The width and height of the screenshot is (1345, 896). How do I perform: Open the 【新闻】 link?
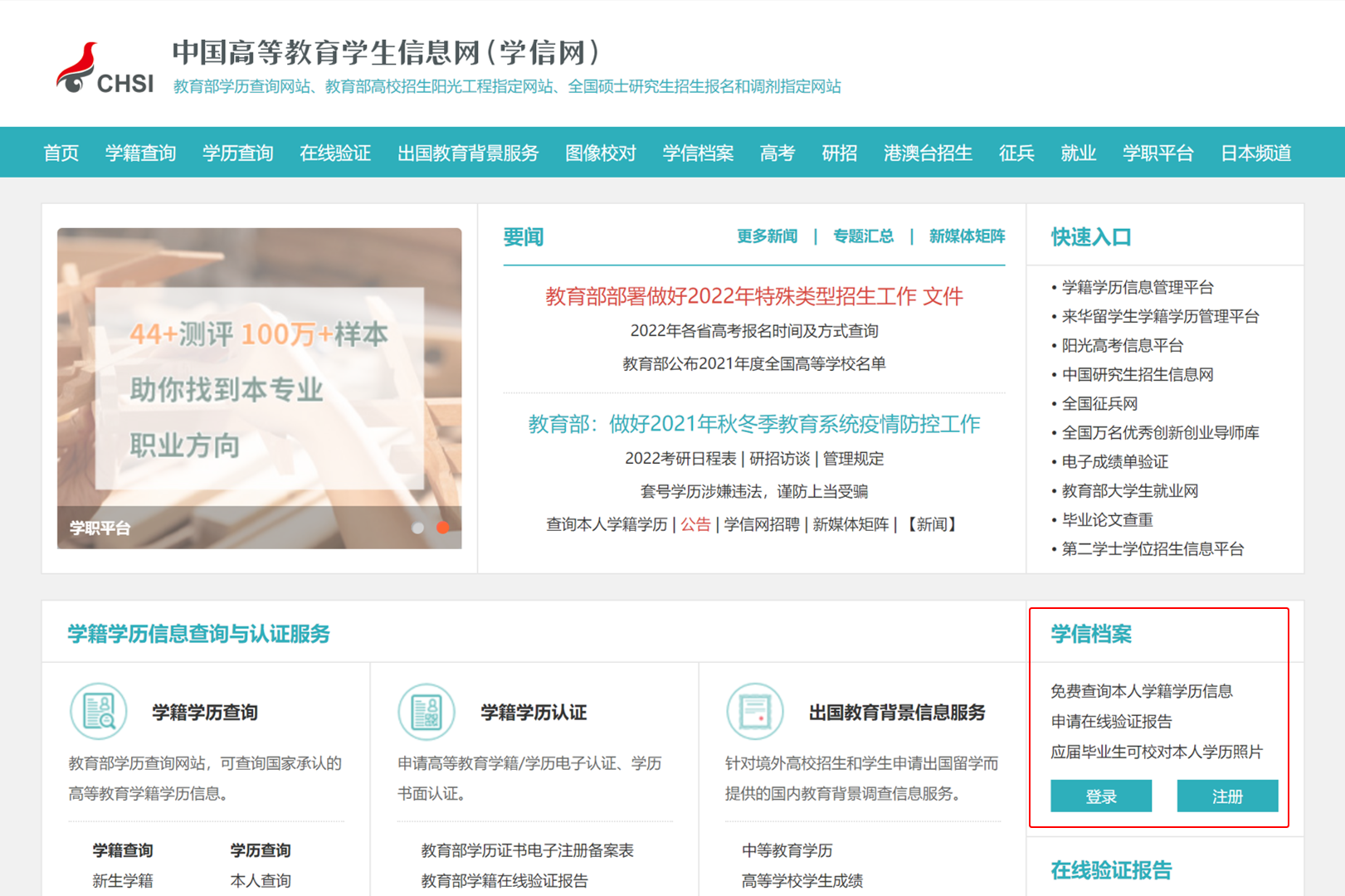pos(932,524)
